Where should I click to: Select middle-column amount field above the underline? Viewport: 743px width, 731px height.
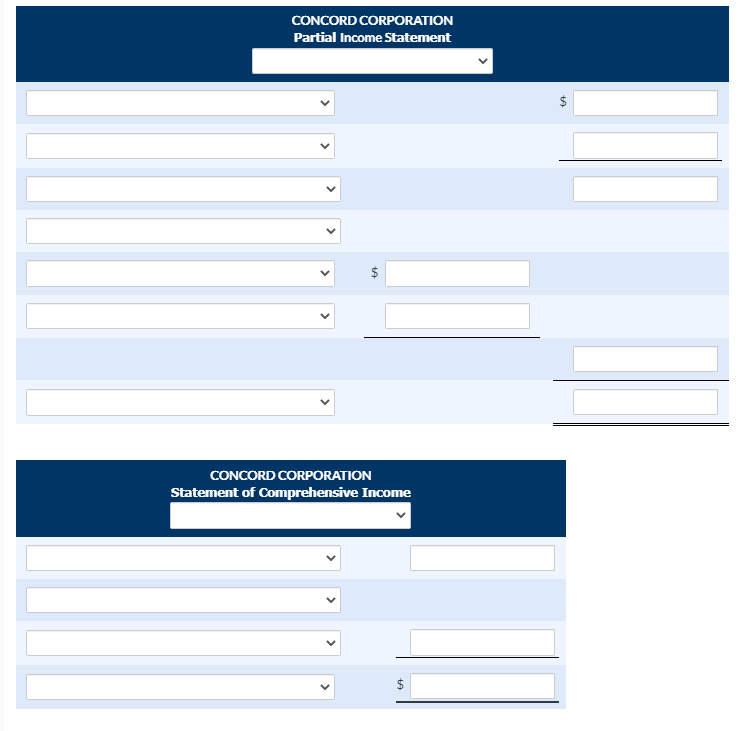click(457, 316)
